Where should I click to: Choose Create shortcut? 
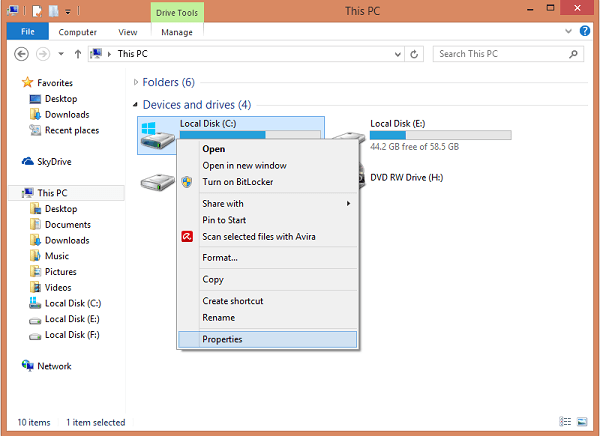click(x=267, y=301)
